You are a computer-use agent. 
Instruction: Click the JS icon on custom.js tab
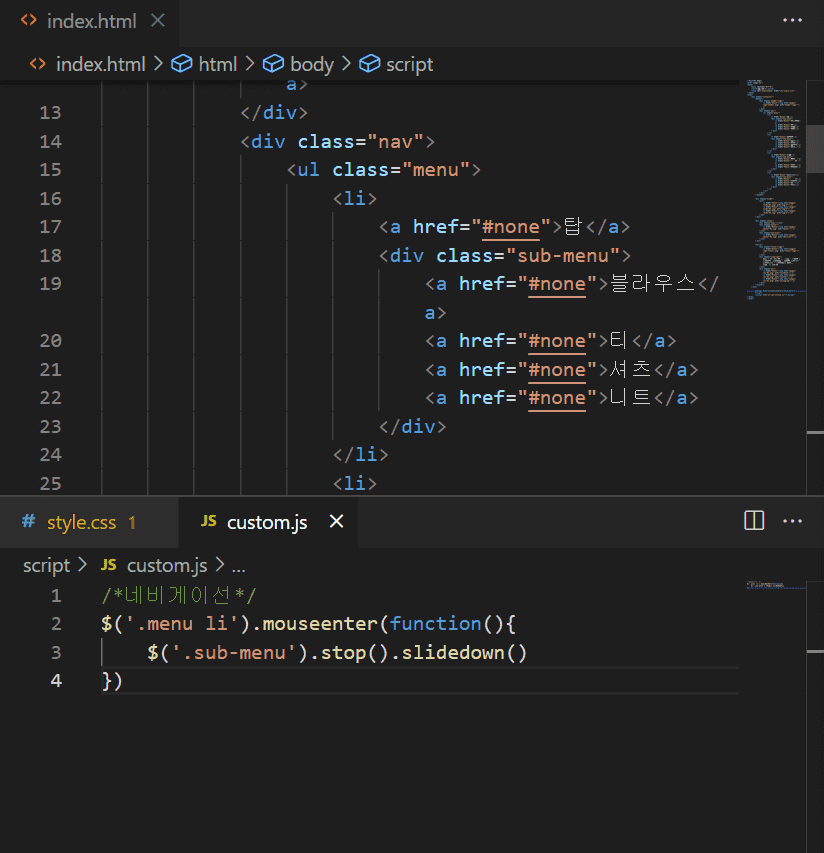pos(208,522)
